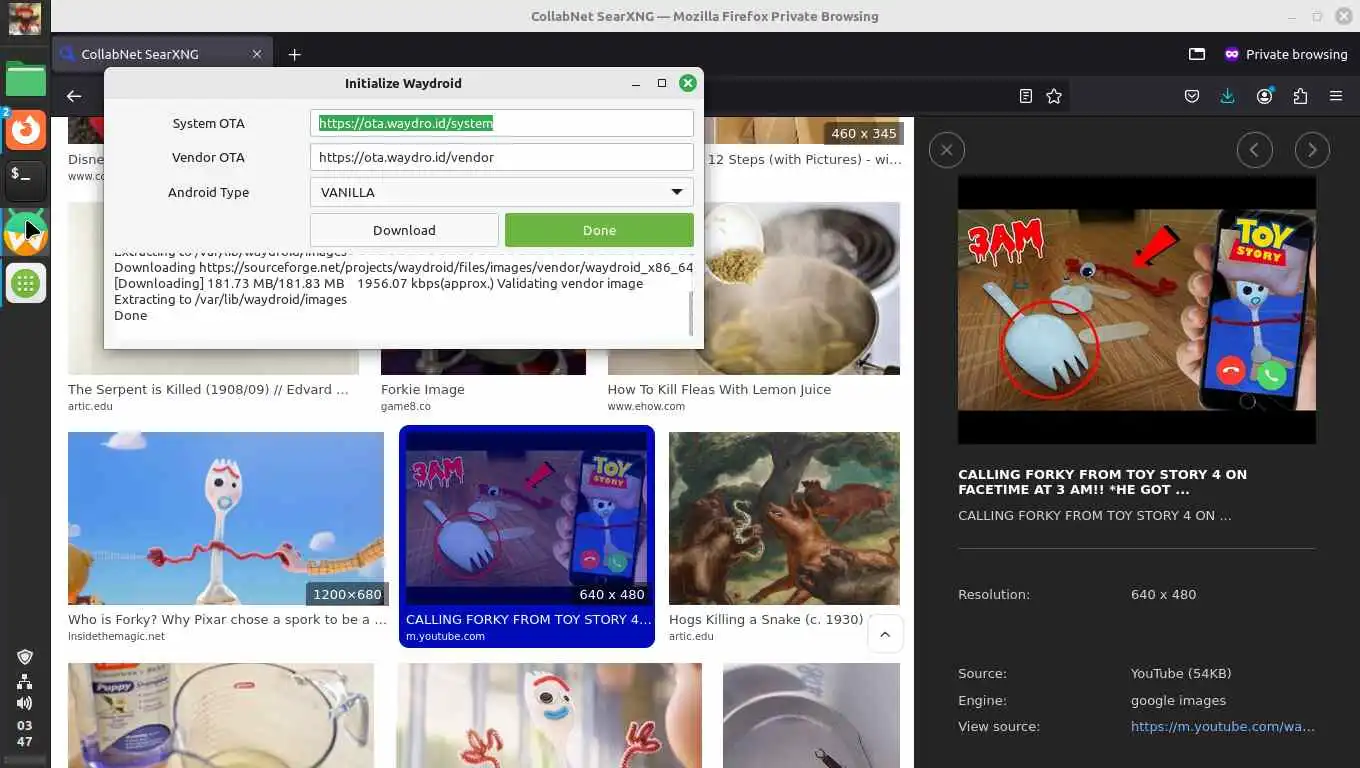Select the CollabNet SearXNG tab
Image resolution: width=1360 pixels, height=768 pixels.
[x=160, y=54]
